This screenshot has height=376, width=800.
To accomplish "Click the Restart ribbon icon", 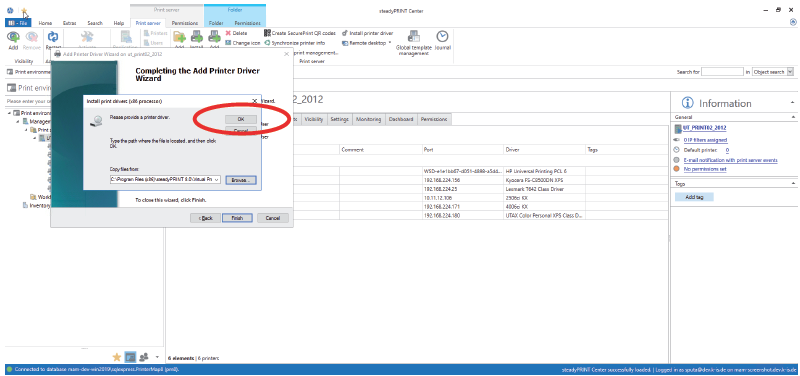I will click(53, 37).
